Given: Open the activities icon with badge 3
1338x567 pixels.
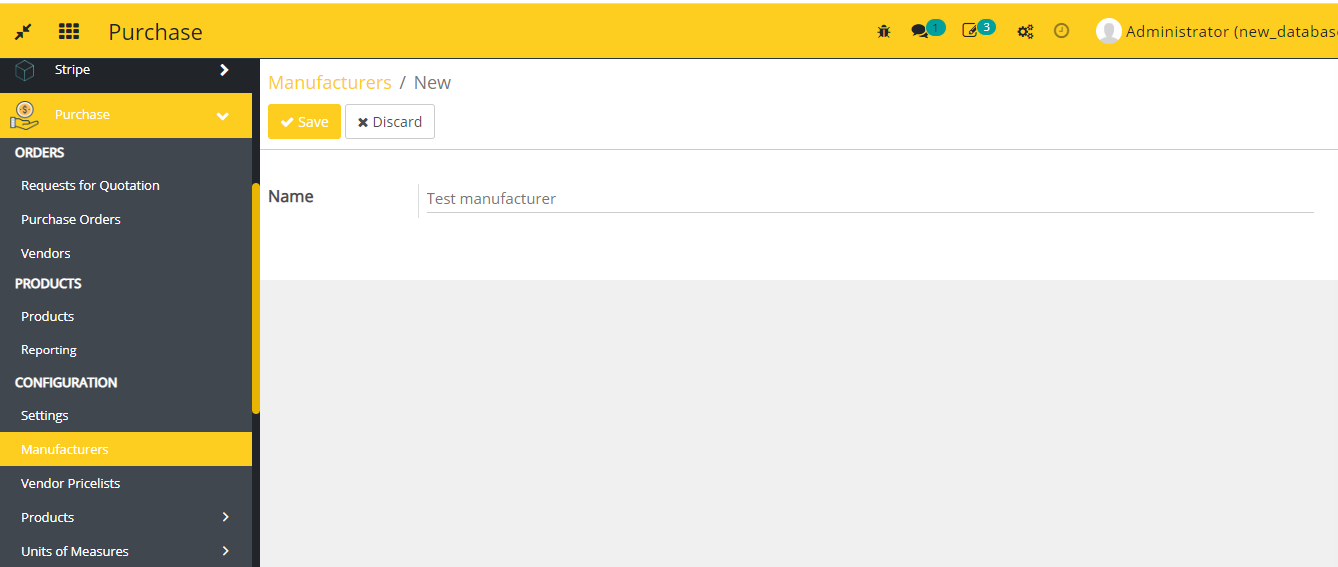Looking at the screenshot, I should click(x=970, y=31).
